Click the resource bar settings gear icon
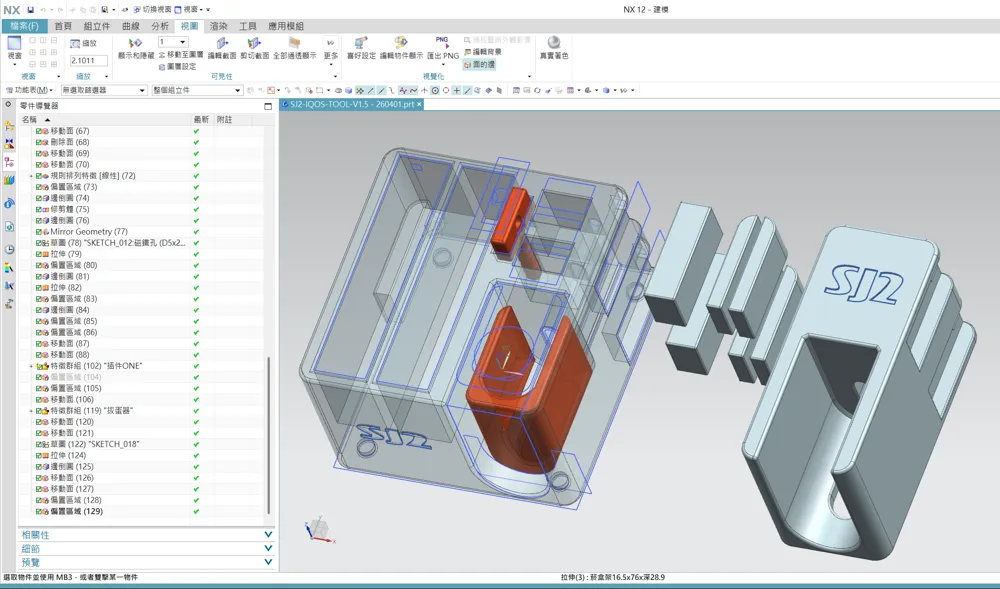 coord(8,105)
